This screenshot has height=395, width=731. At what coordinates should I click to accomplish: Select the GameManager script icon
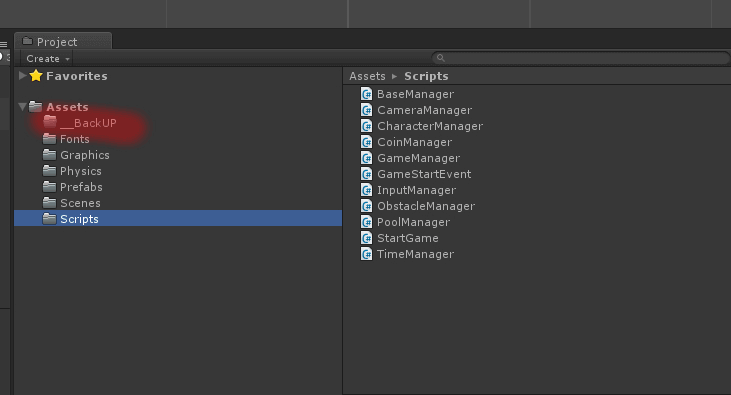coord(366,158)
